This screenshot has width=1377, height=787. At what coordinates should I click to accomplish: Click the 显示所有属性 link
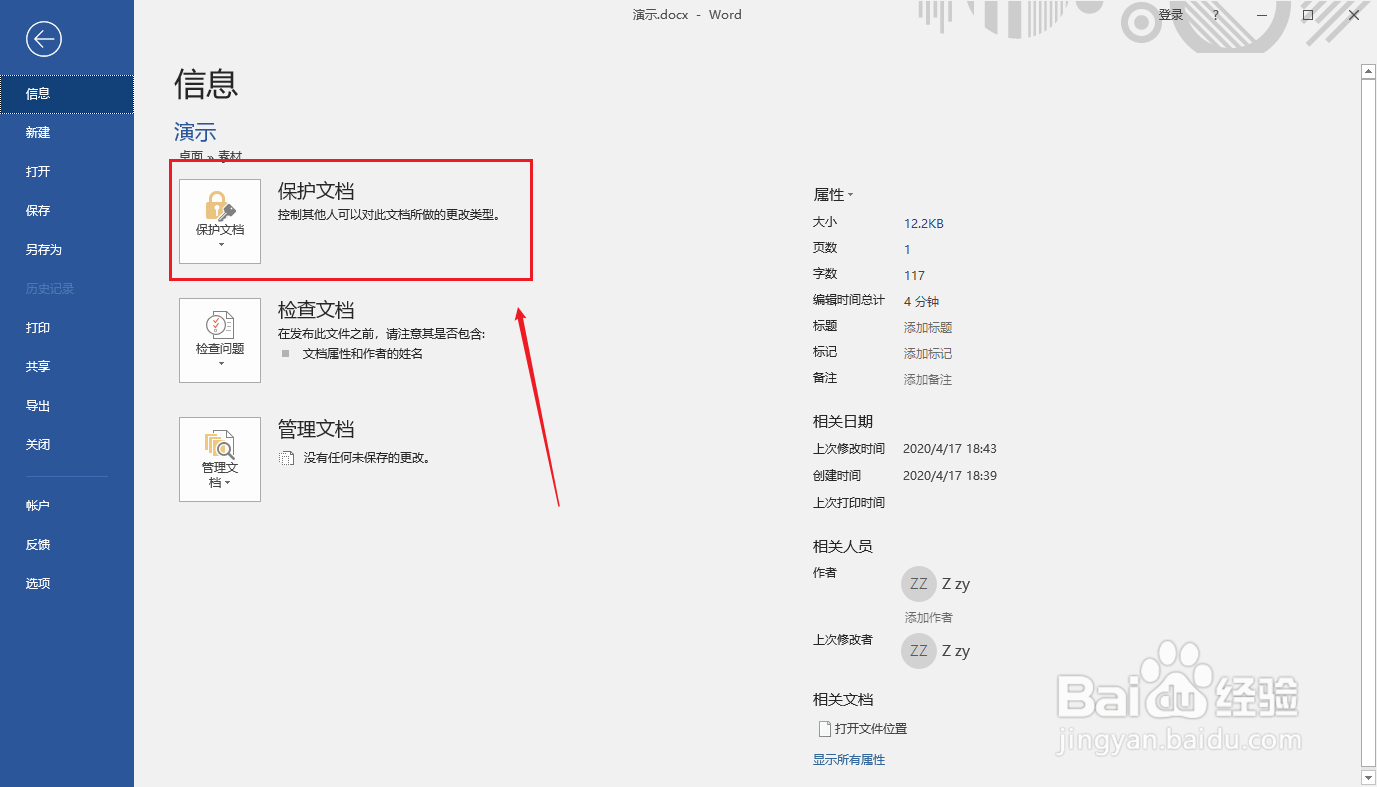[848, 759]
